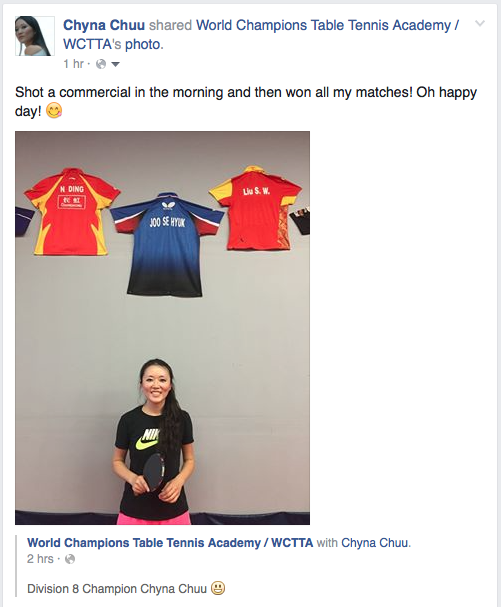
Task: Open the post options chevron menu
Action: pyautogui.click(x=480, y=24)
